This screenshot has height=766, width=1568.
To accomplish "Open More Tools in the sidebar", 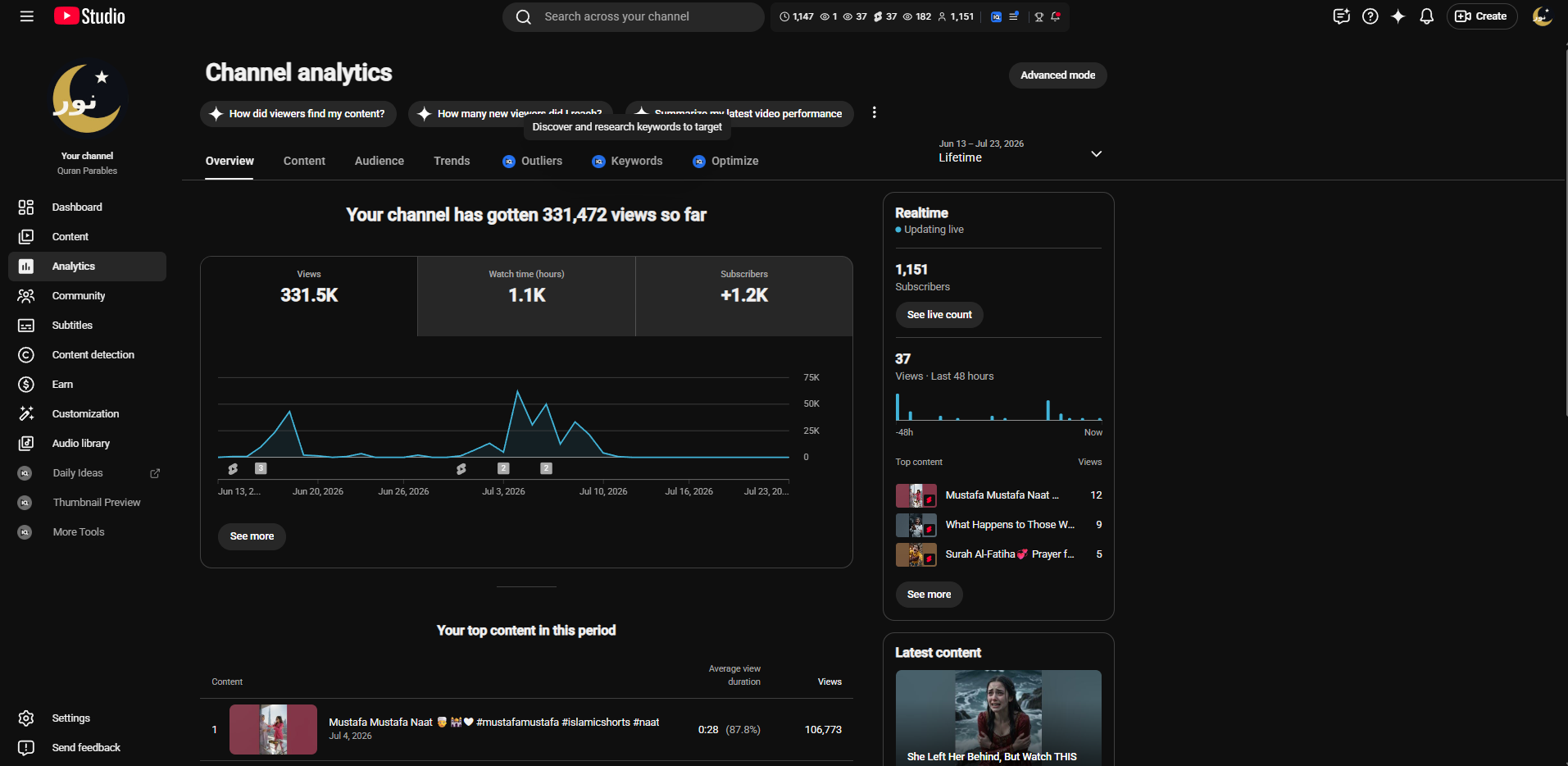I will (x=87, y=531).
